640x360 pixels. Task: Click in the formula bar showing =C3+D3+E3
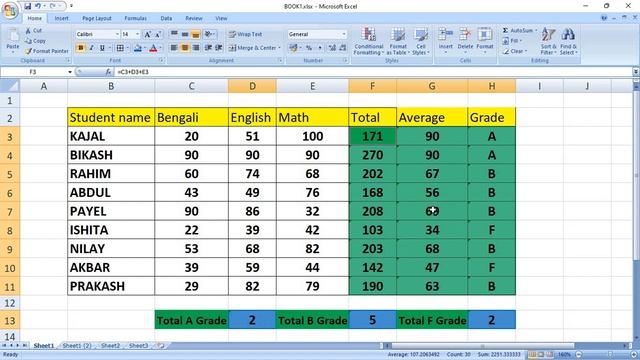[373, 72]
